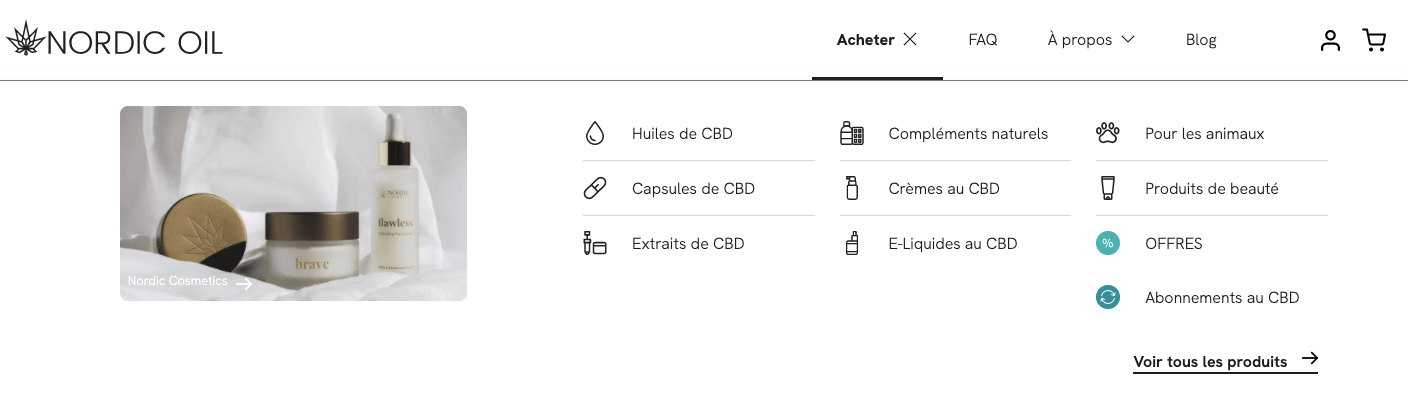This screenshot has height=394, width=1408.
Task: Open the Compléments naturels link
Action: point(968,133)
